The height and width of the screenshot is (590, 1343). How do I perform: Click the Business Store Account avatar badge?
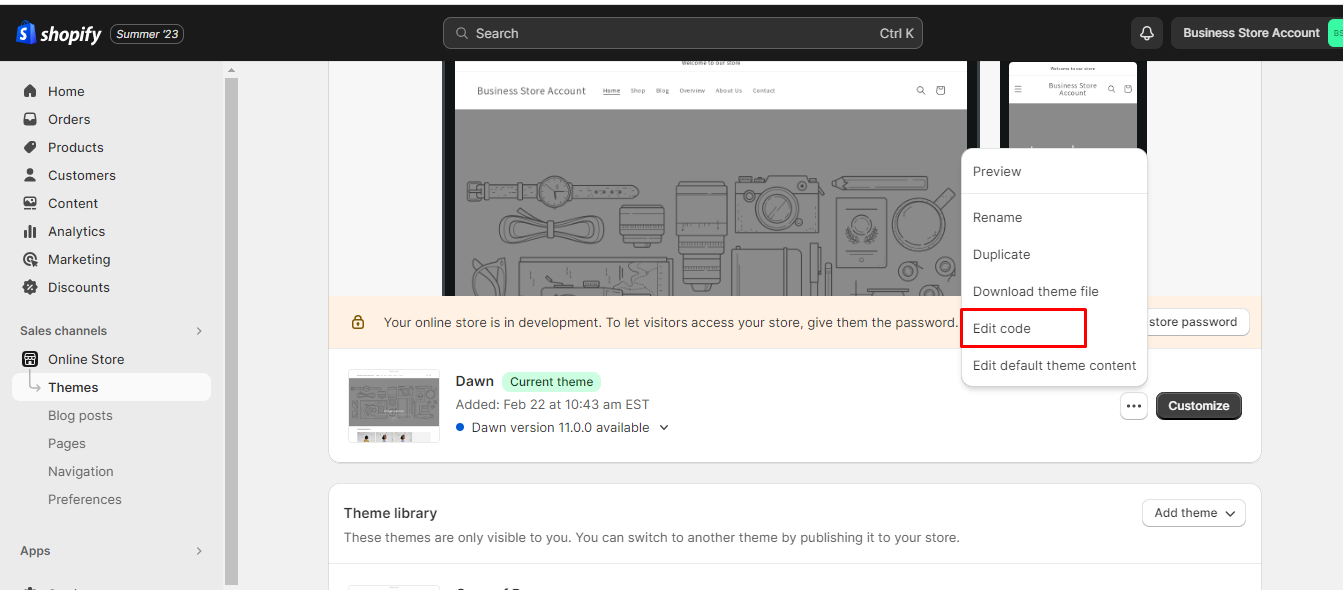coord(1335,33)
